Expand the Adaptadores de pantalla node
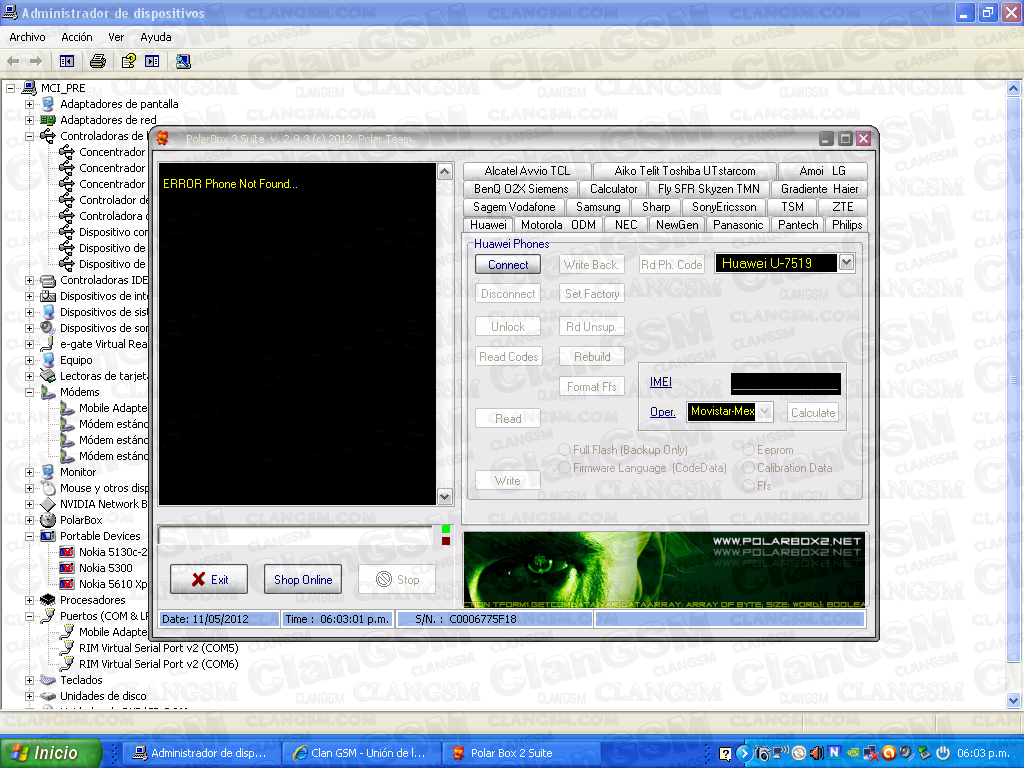 click(29, 104)
